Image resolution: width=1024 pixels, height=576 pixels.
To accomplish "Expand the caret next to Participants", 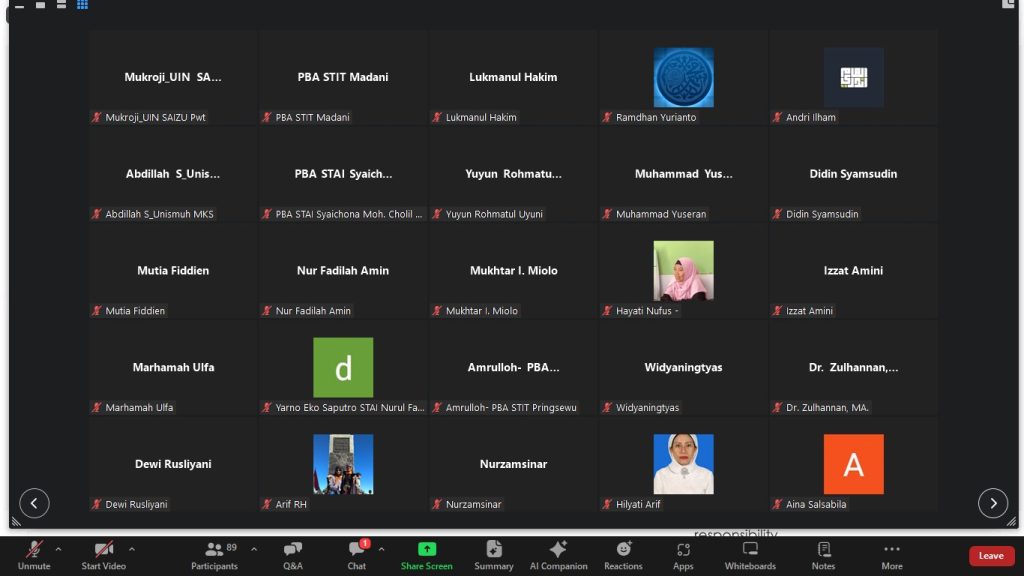I will (254, 549).
